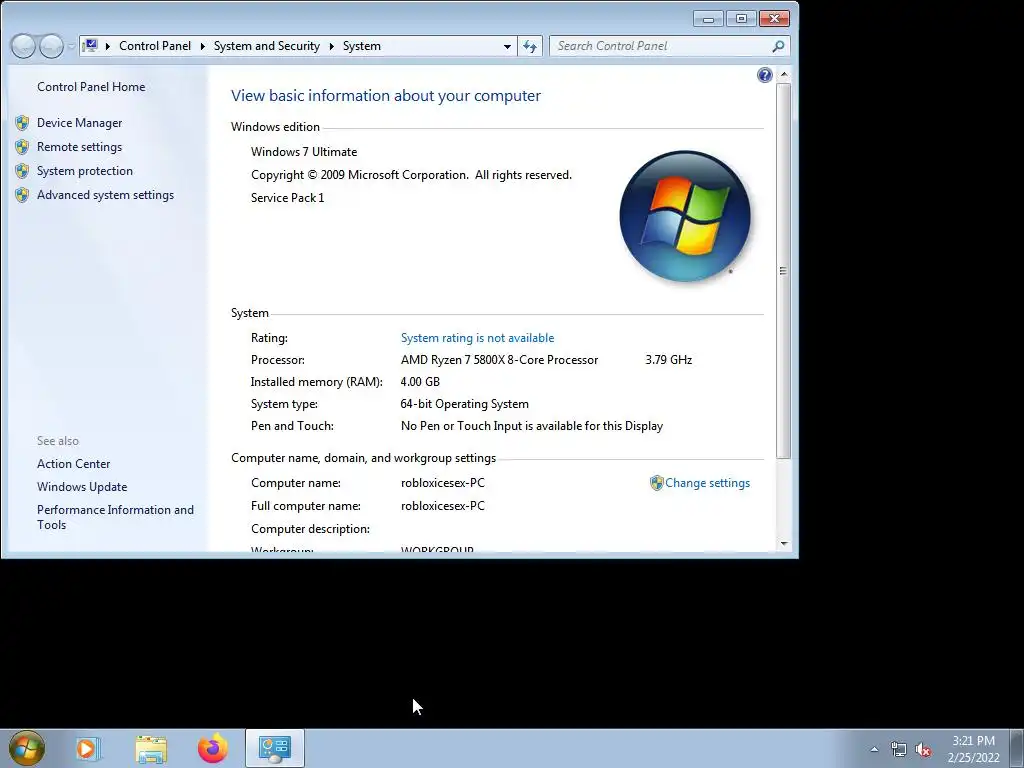Viewport: 1024px width, 768px height.
Task: Open Remote settings link
Action: [79, 147]
